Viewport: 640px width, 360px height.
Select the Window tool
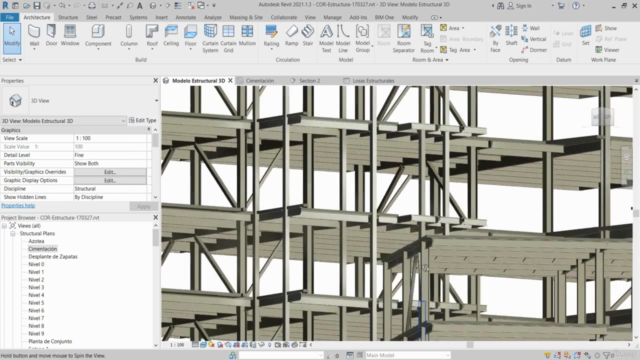[x=70, y=36]
